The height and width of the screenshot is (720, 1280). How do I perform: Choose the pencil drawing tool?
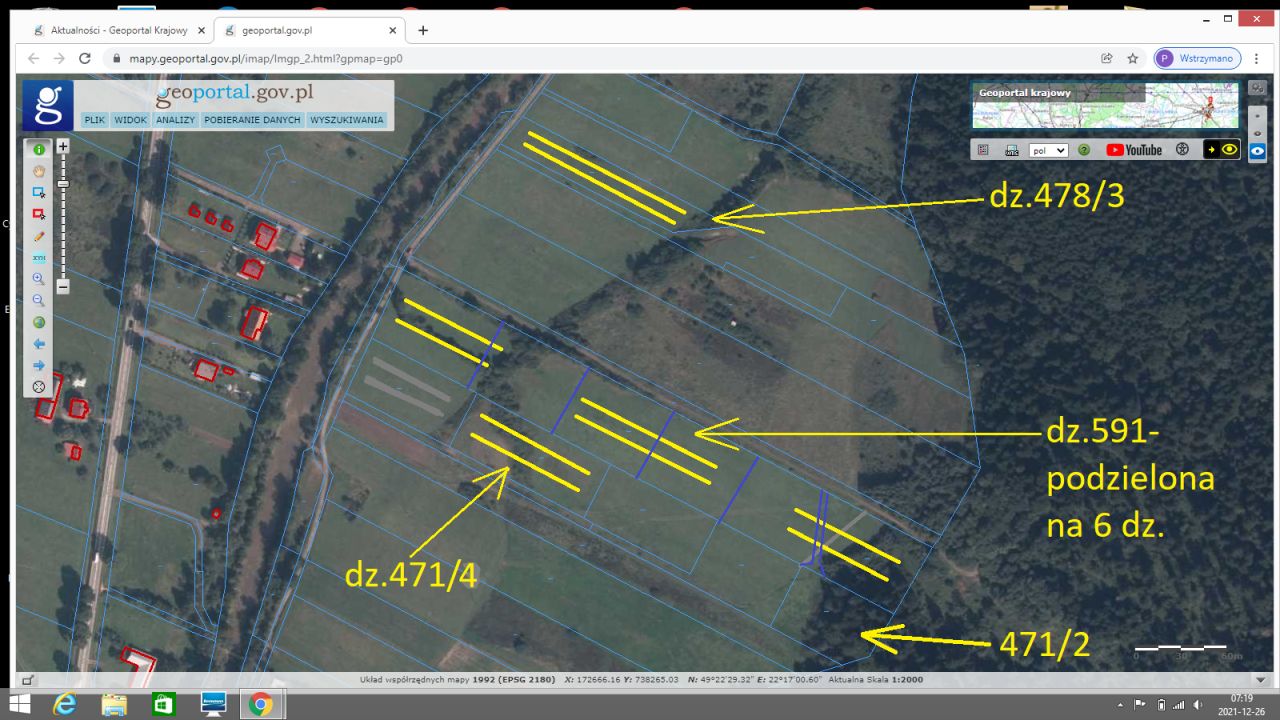pyautogui.click(x=39, y=236)
